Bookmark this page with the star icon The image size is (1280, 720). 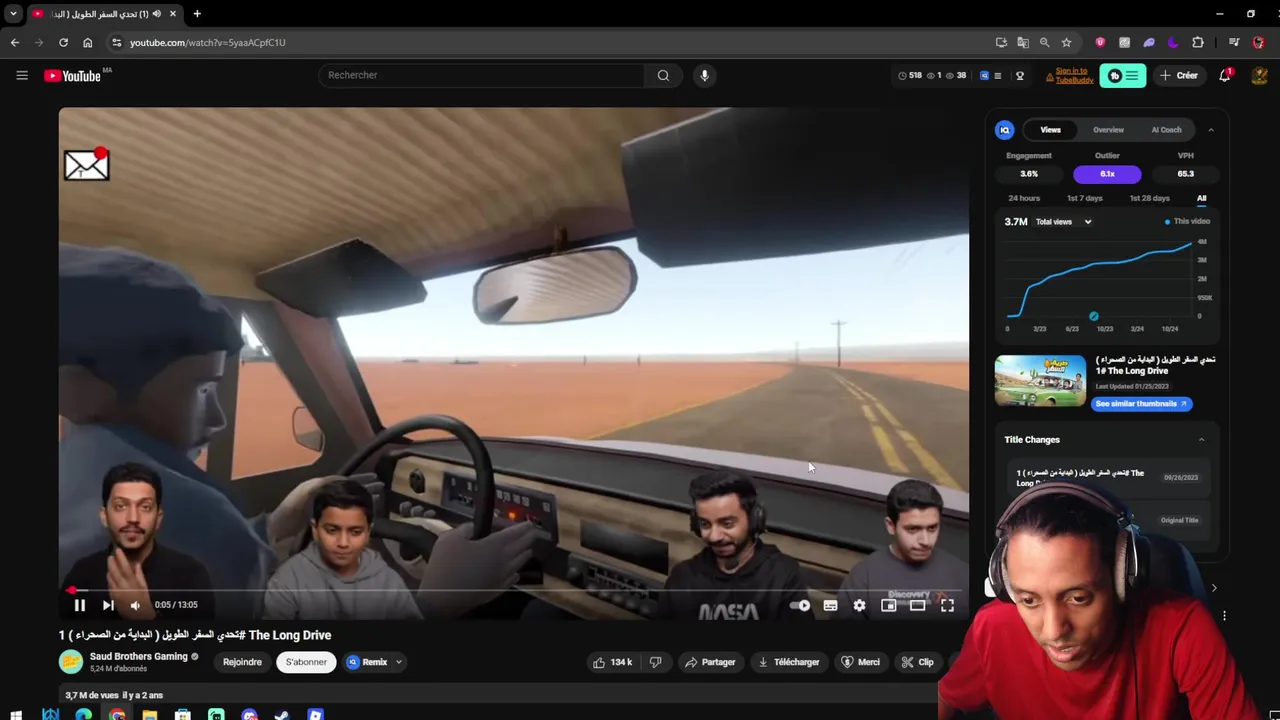[x=1066, y=42]
